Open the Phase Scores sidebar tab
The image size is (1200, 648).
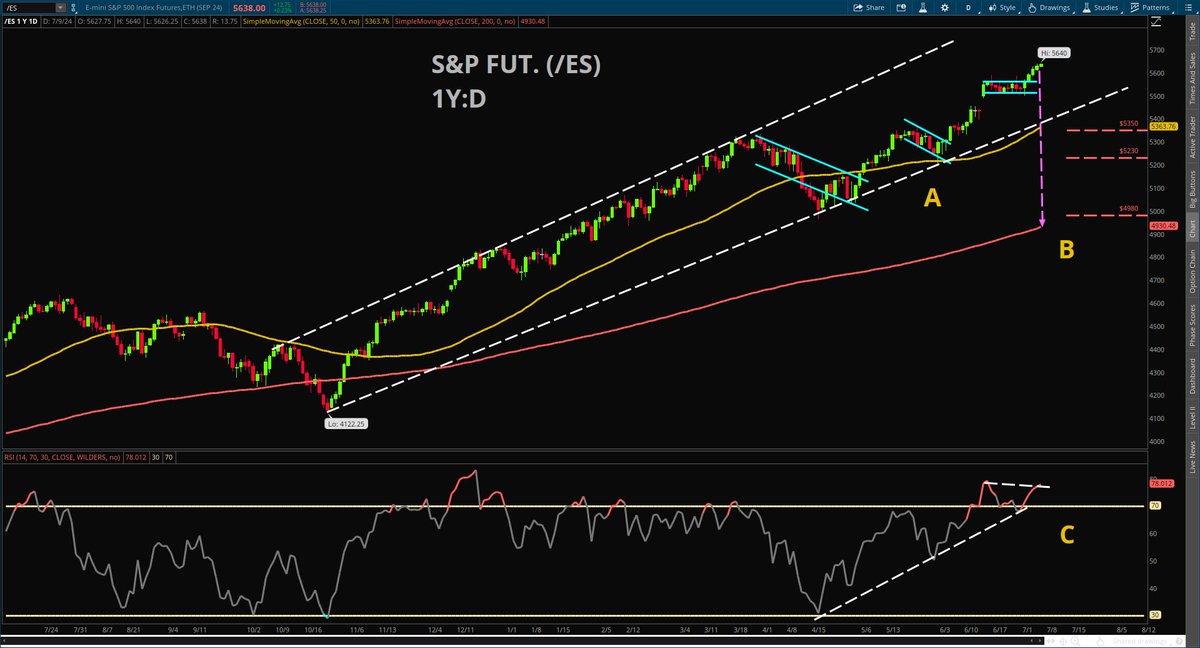coord(1191,324)
